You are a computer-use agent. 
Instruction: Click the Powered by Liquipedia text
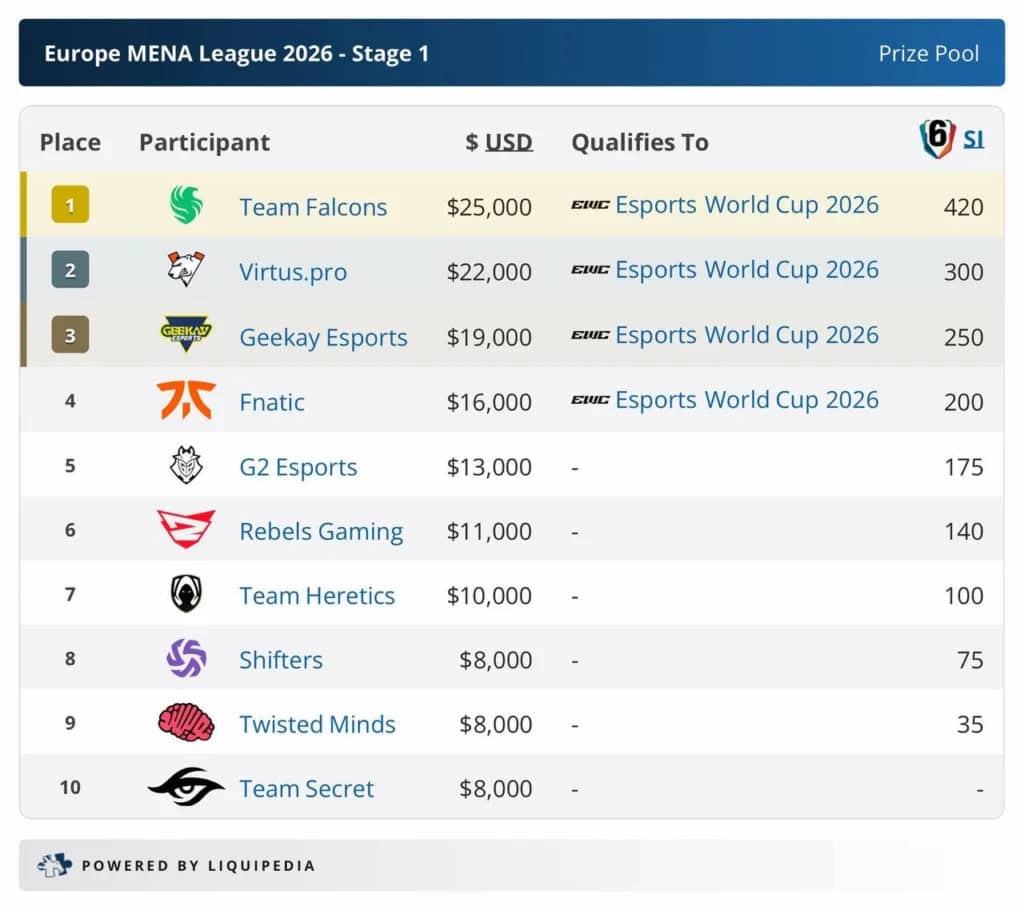pyautogui.click(x=199, y=866)
